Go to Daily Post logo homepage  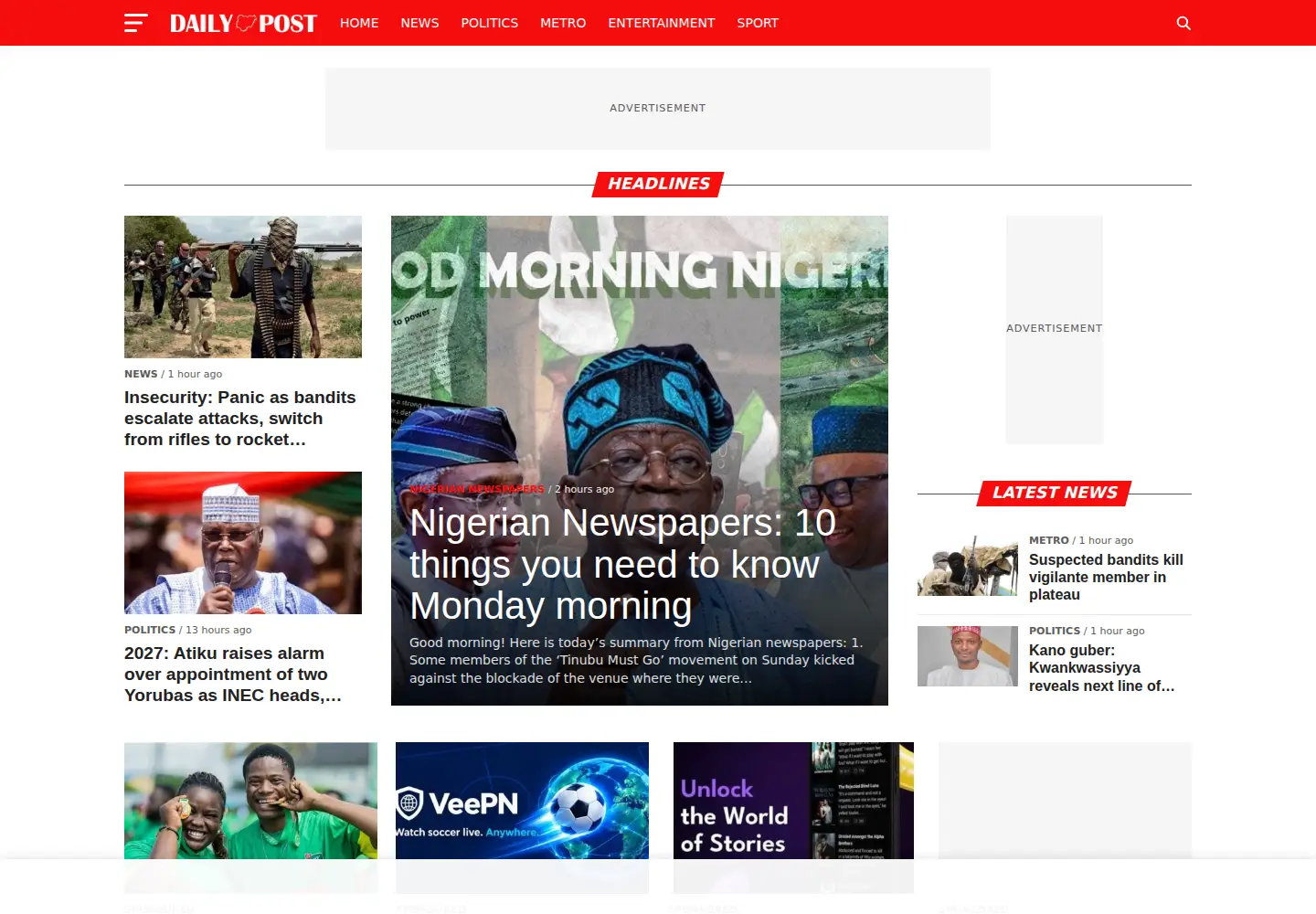coord(243,23)
